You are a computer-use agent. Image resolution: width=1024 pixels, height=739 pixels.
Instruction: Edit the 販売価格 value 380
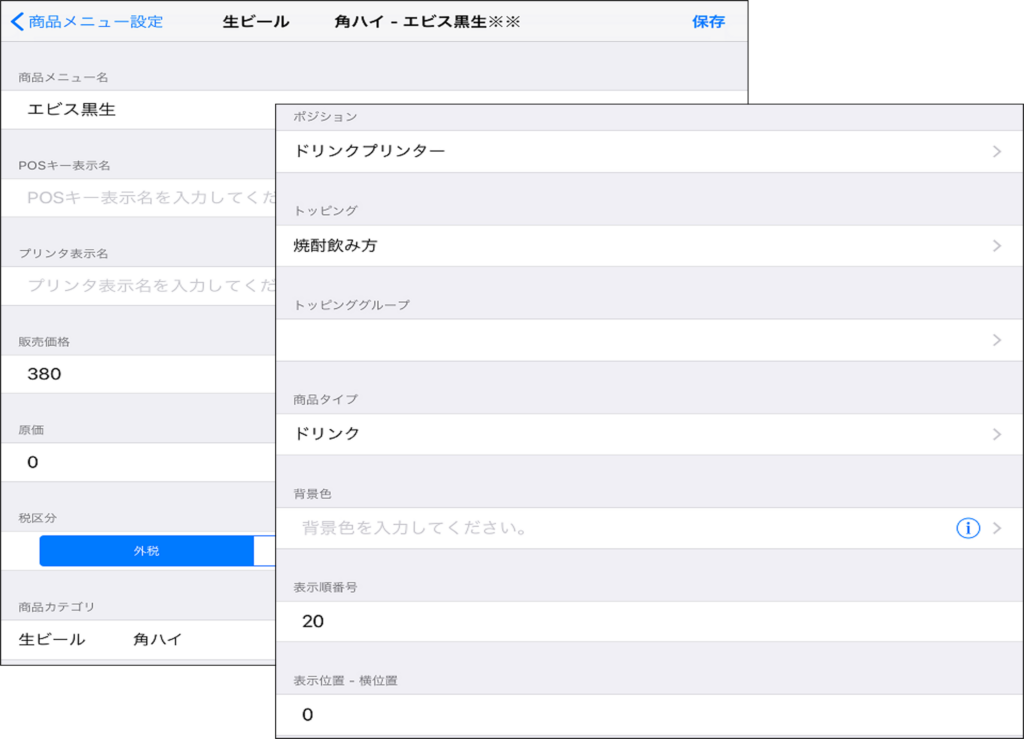[138, 374]
